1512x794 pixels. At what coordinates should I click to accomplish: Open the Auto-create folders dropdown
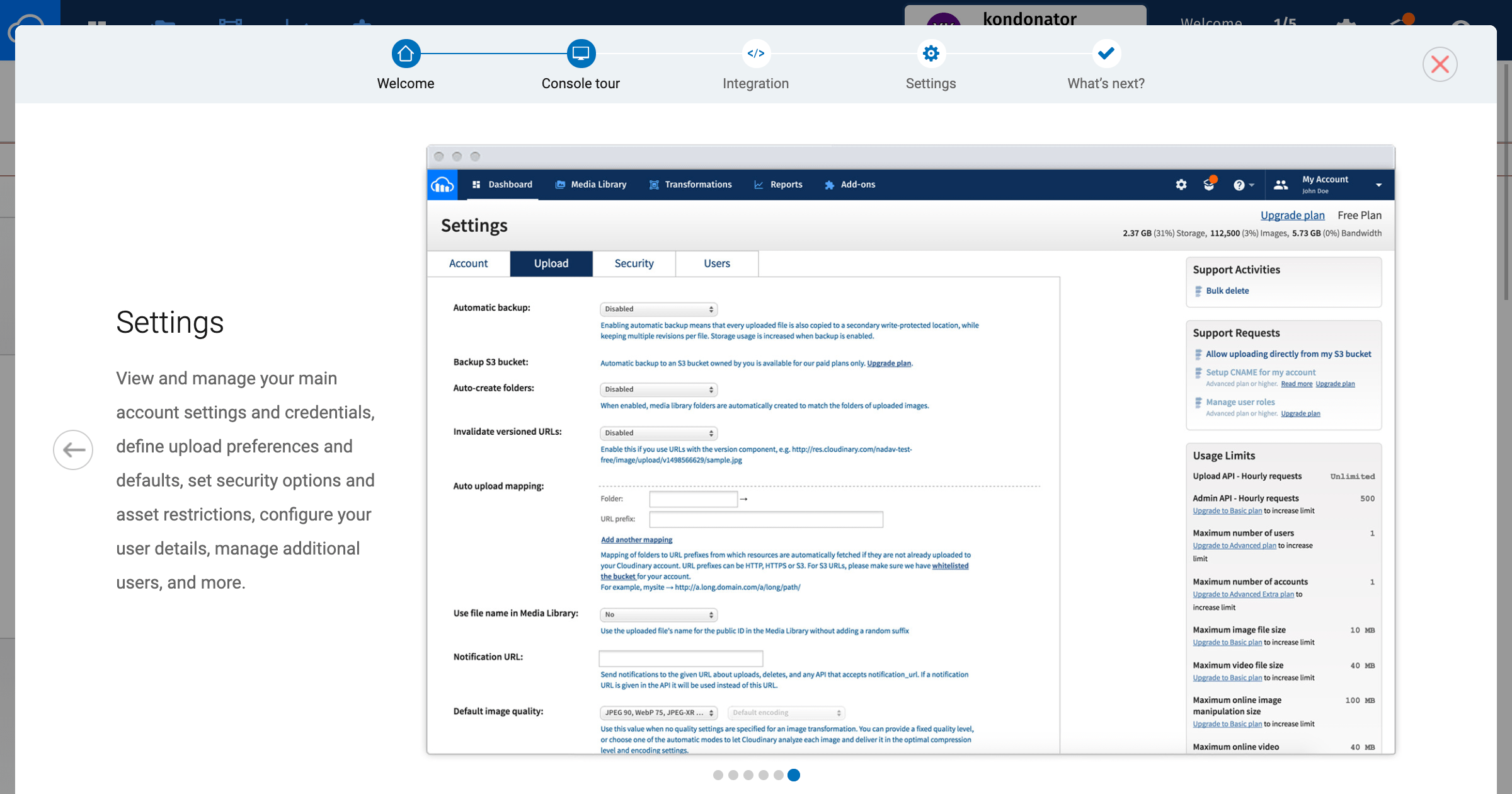pos(658,389)
